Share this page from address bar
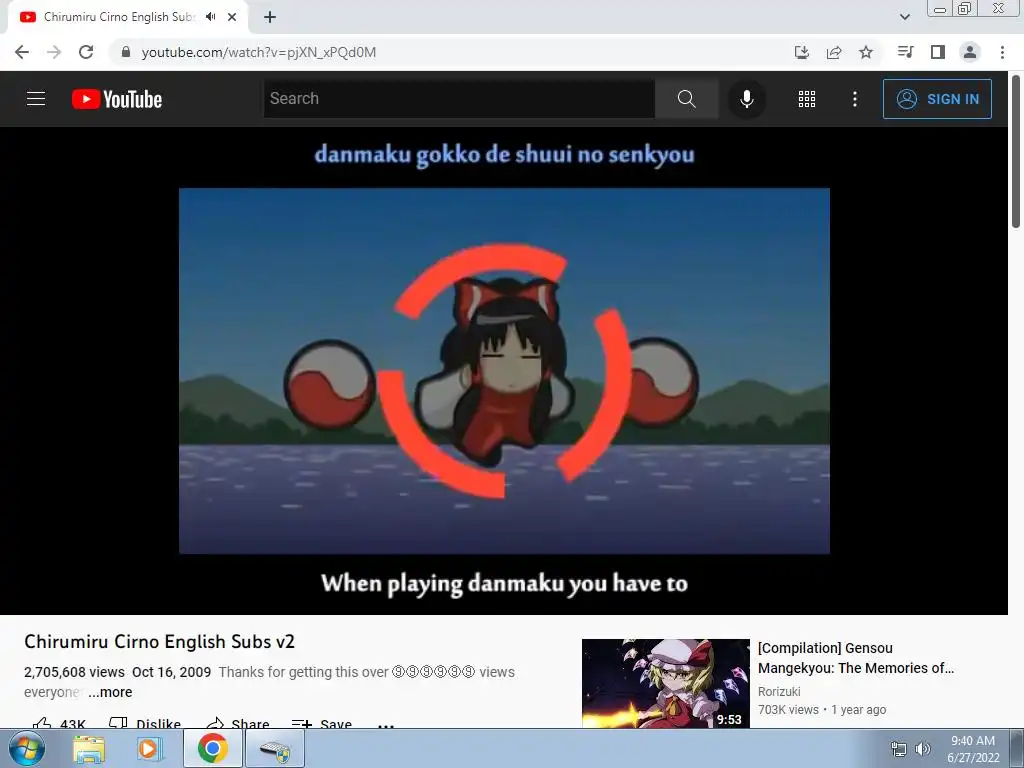 point(834,52)
